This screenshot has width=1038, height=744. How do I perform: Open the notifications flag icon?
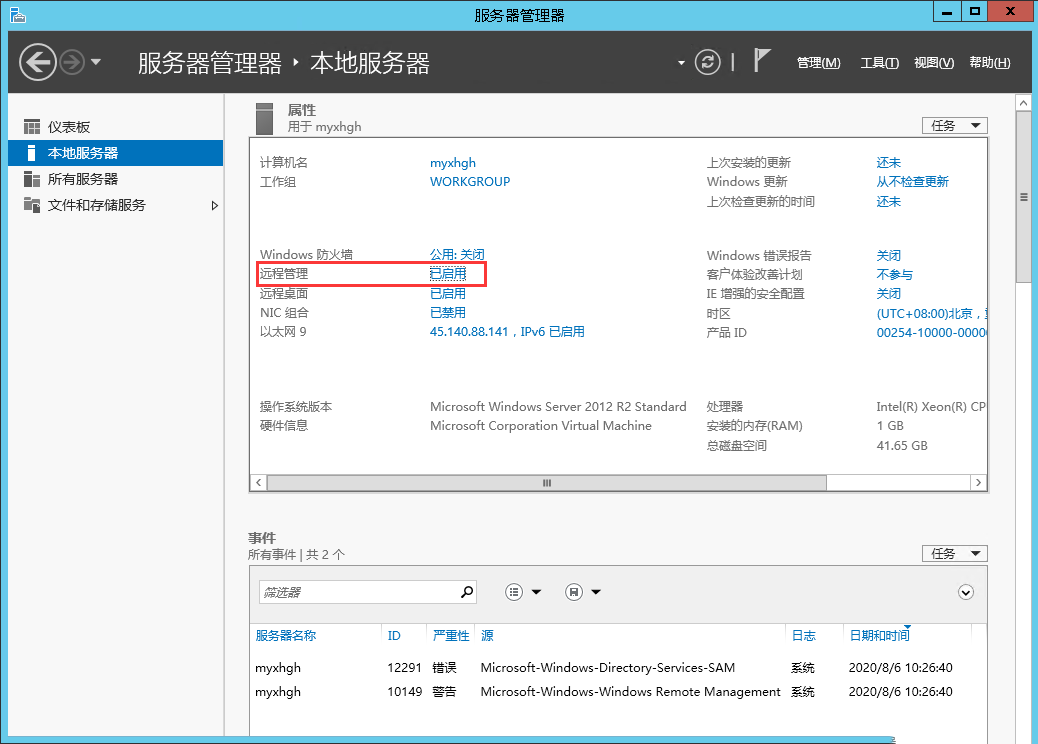click(x=762, y=60)
